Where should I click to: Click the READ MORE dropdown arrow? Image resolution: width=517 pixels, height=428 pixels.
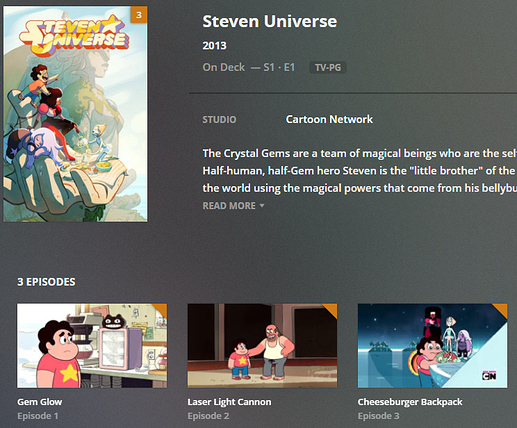coord(262,206)
